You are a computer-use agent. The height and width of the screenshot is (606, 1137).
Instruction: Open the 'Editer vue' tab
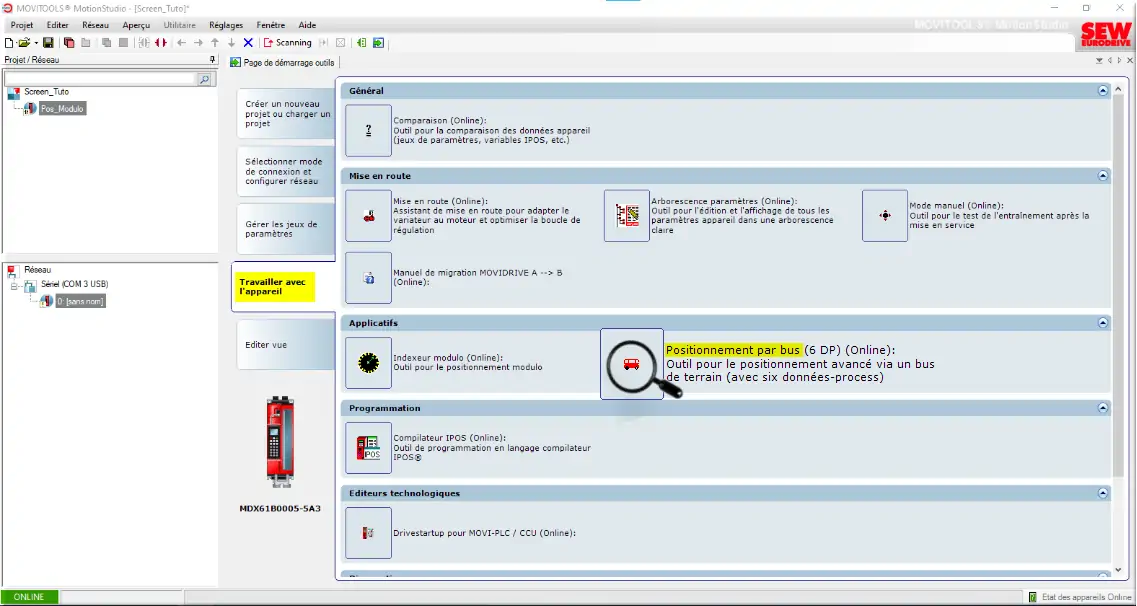pyautogui.click(x=287, y=345)
